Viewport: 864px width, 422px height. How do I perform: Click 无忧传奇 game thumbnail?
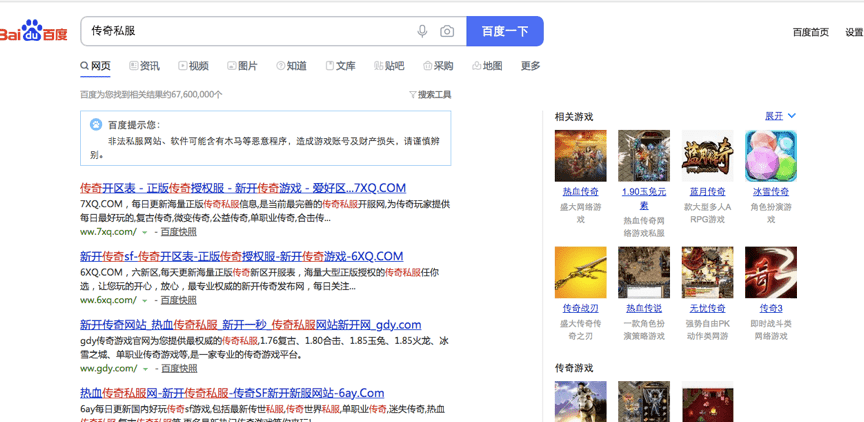(x=708, y=272)
